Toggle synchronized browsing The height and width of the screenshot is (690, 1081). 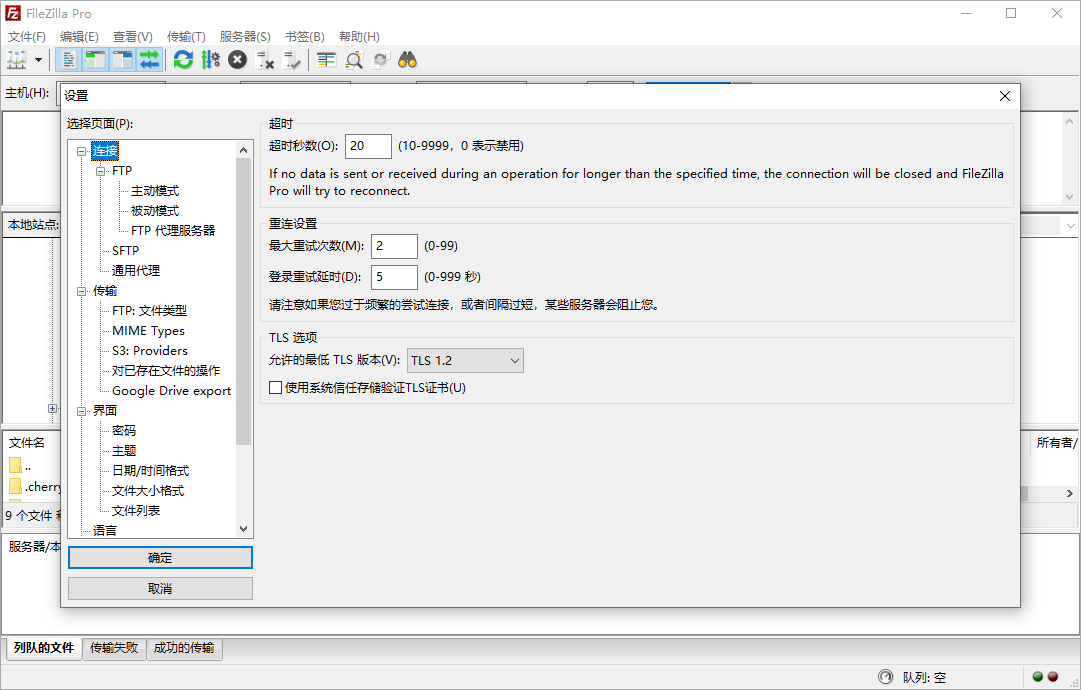[379, 59]
